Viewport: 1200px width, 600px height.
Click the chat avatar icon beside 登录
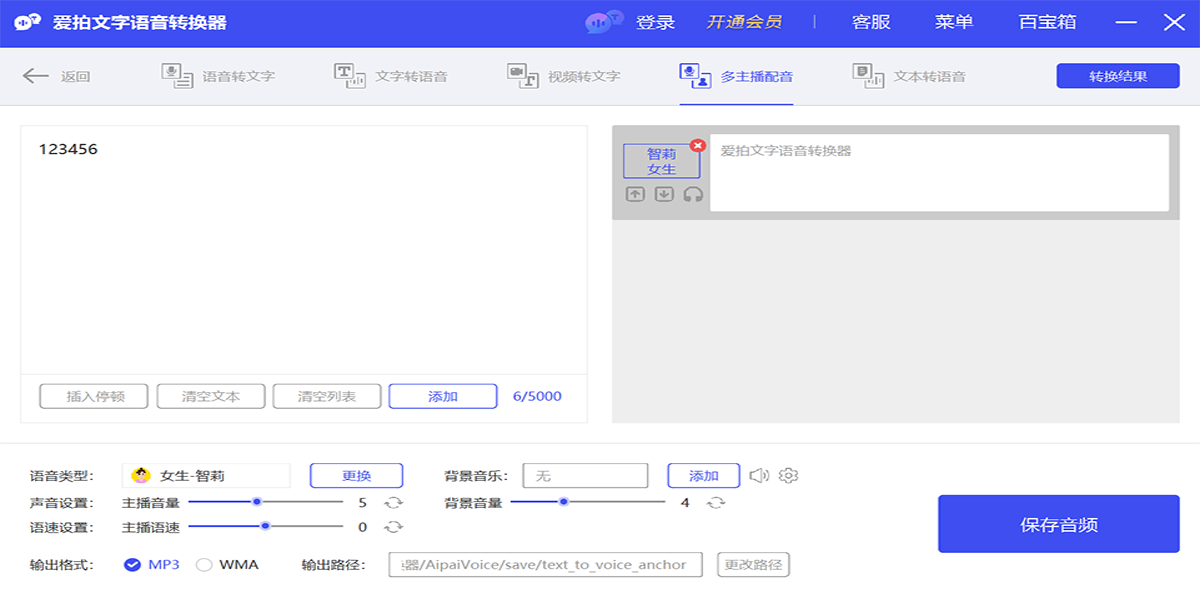604,21
